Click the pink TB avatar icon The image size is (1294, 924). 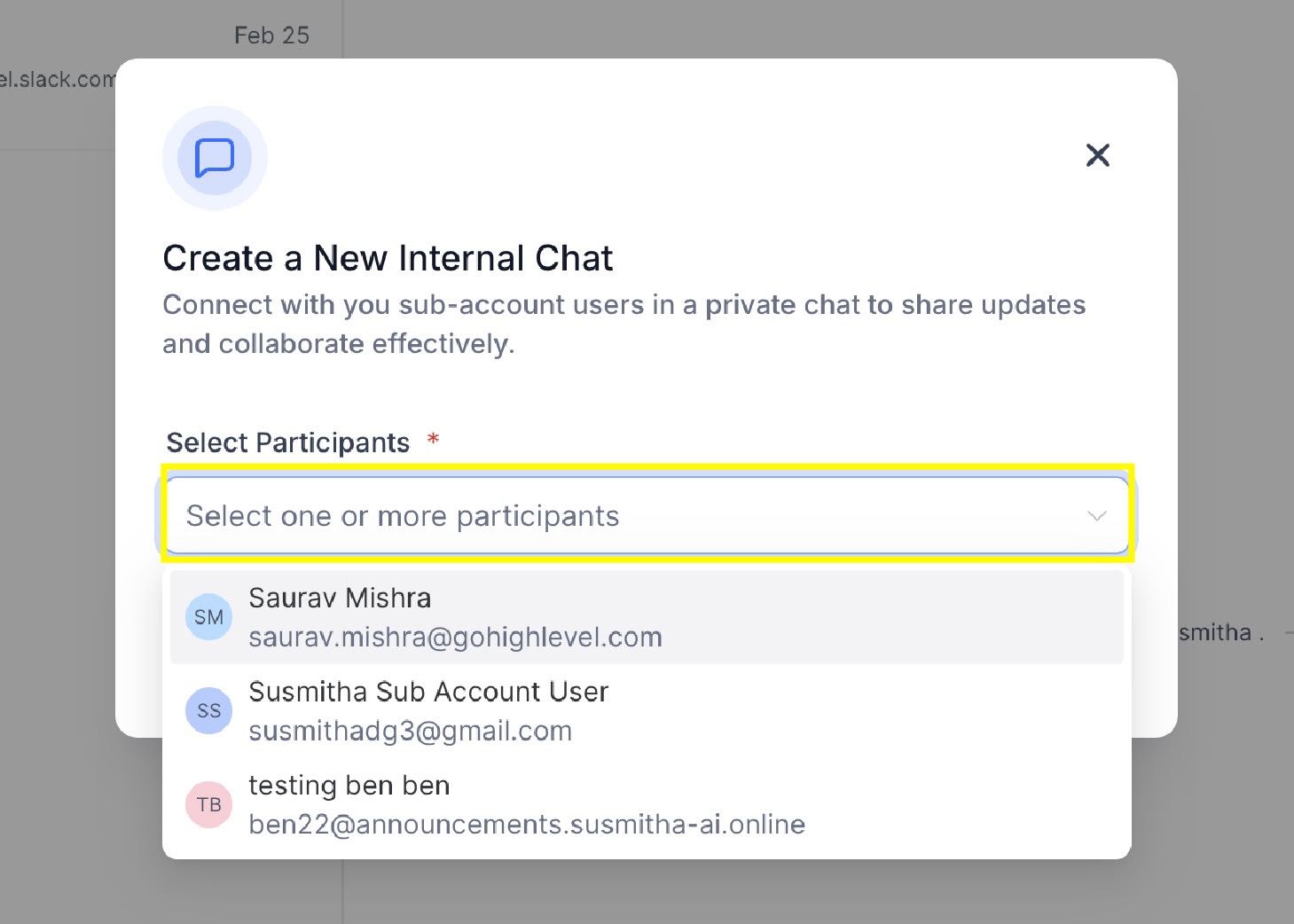[x=209, y=804]
